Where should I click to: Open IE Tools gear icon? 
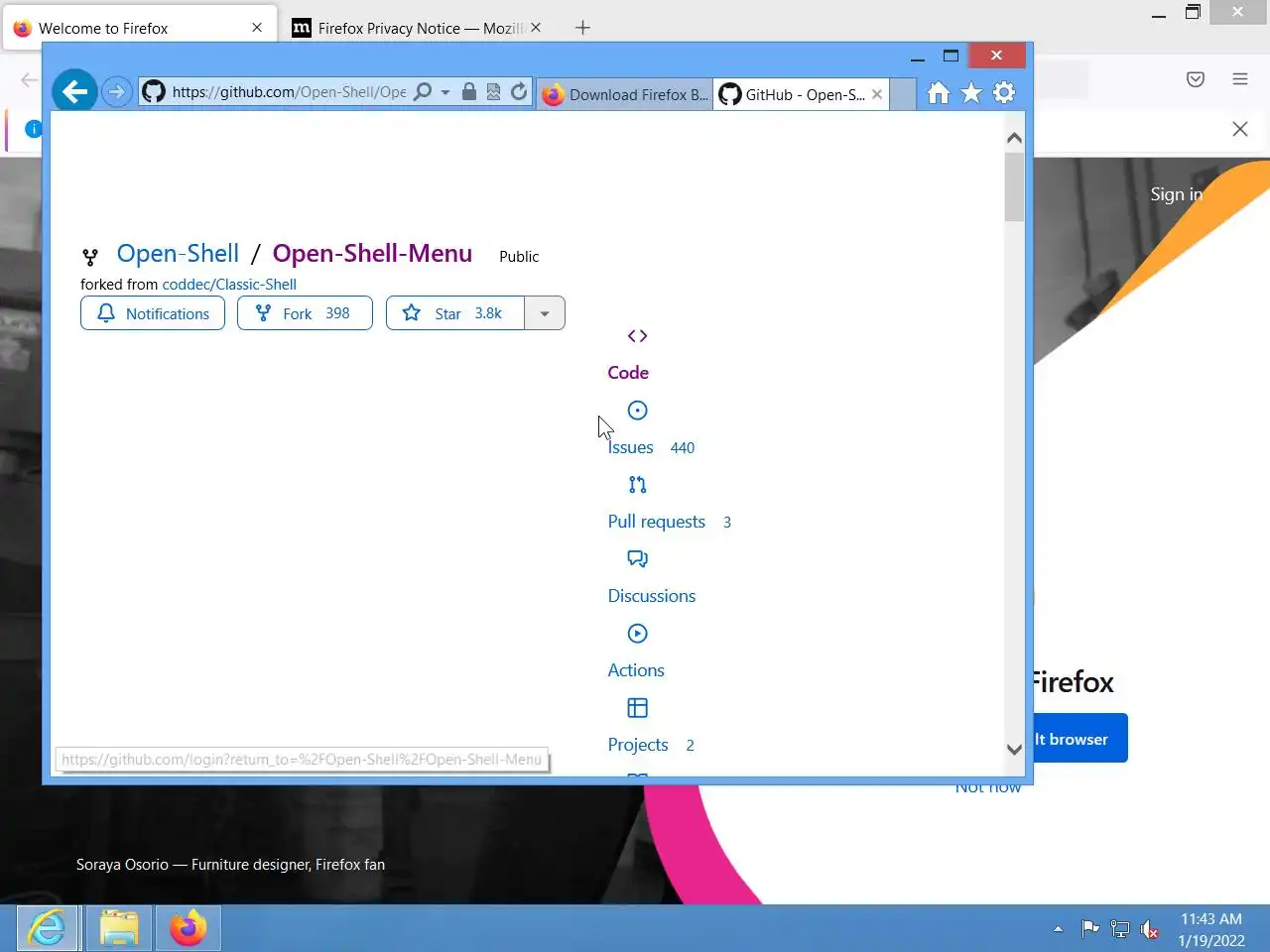tap(1004, 92)
